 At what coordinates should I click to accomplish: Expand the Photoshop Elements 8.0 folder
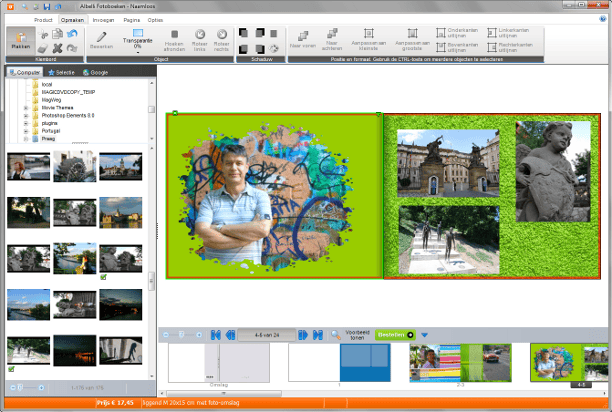click(26, 116)
